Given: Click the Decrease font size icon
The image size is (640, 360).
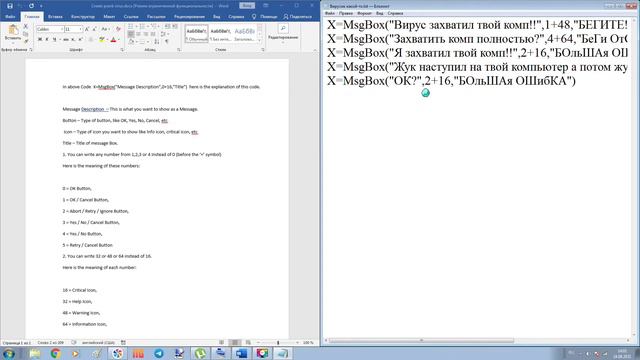Looking at the screenshot, I should pyautogui.click(x=94, y=29).
